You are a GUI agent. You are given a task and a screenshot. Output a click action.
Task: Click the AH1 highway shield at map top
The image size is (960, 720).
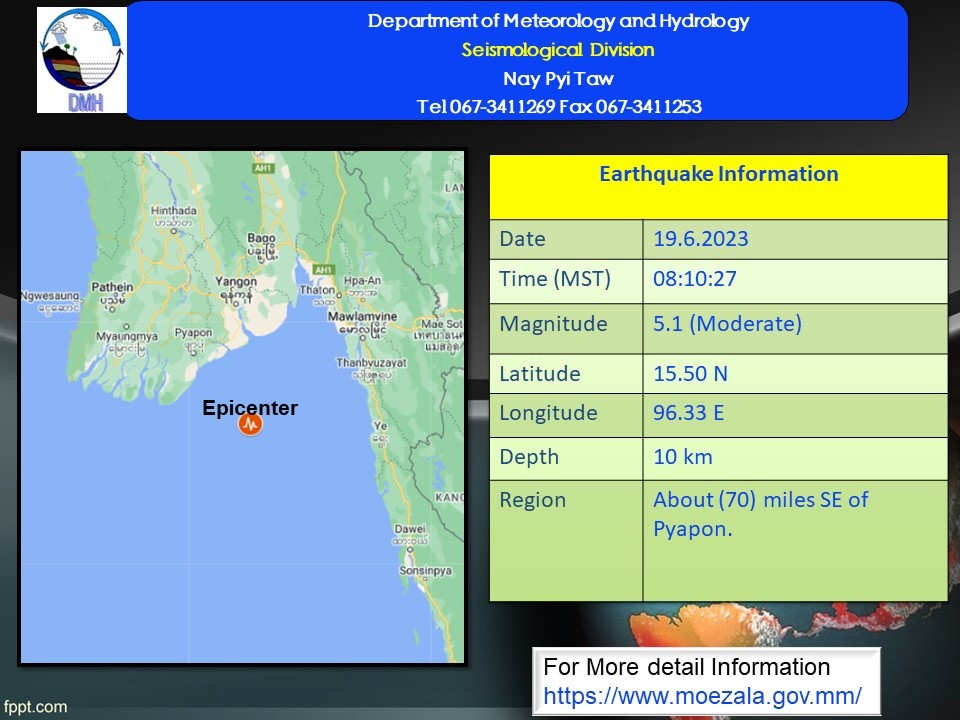pos(264,169)
